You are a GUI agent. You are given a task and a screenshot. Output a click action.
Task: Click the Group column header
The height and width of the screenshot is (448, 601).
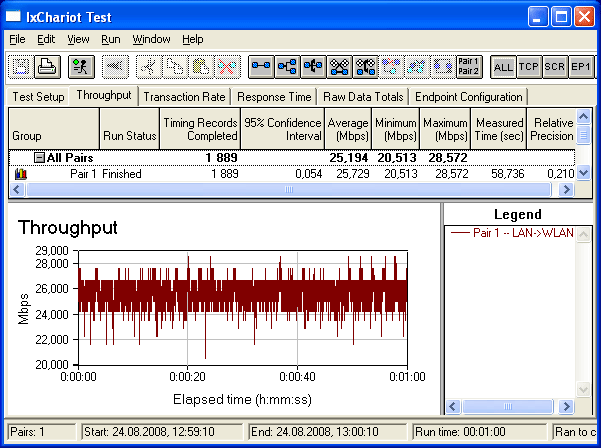tap(54, 129)
